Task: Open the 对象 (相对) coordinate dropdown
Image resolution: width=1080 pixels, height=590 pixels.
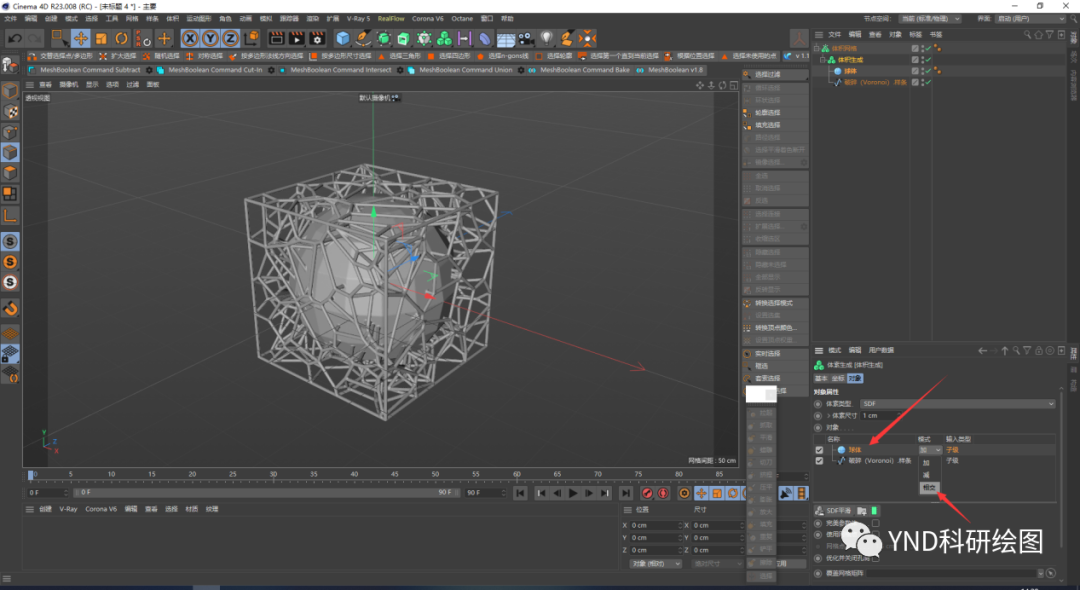Action: 655,563
